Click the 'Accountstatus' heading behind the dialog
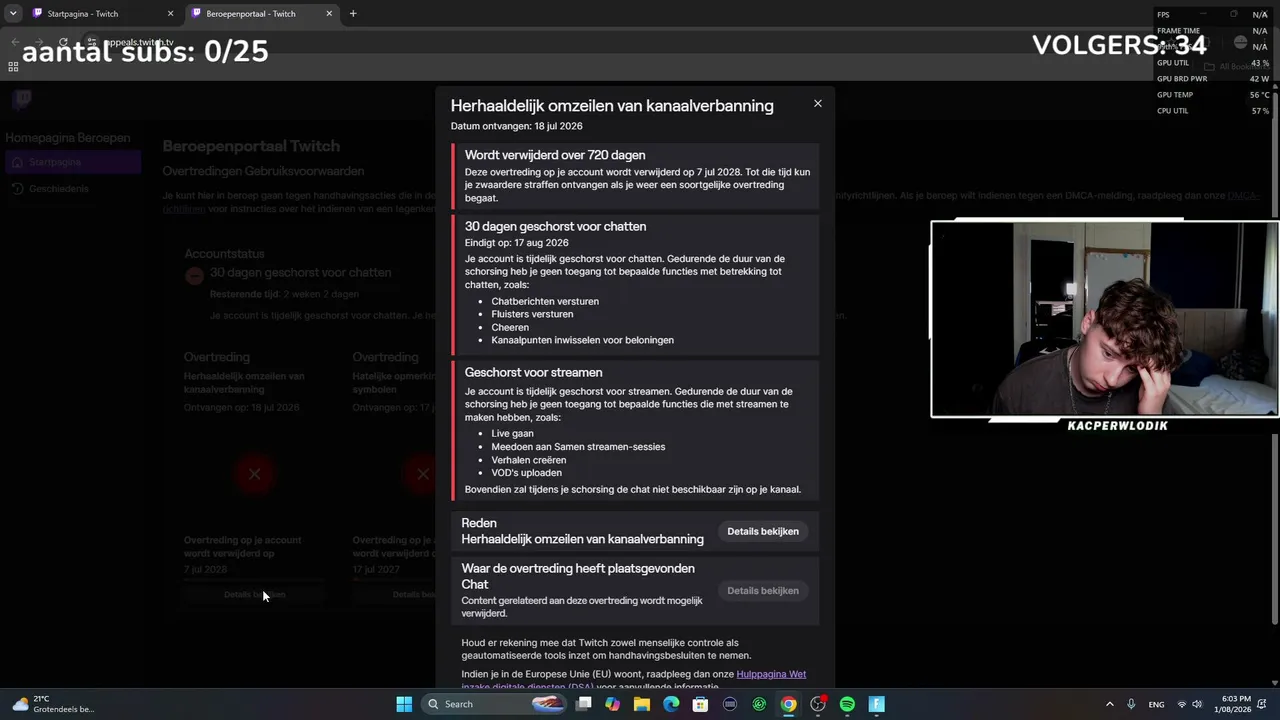 click(x=225, y=254)
